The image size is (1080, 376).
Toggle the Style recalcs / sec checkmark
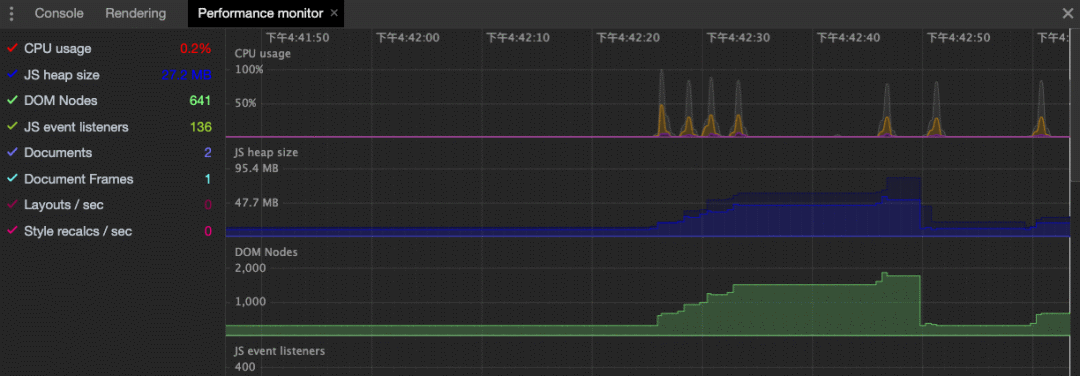pos(12,231)
